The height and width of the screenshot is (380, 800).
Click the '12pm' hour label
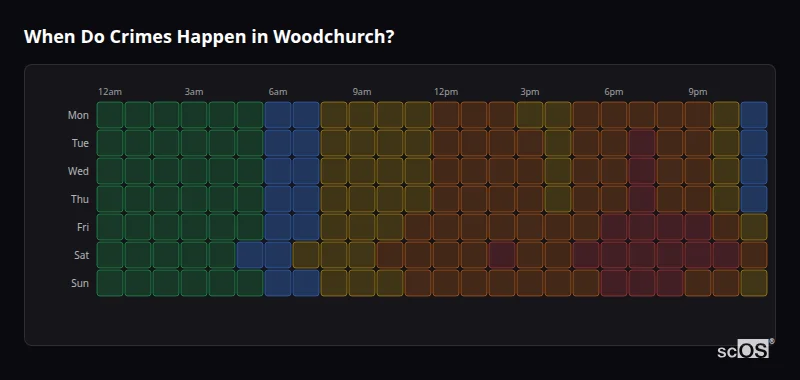click(446, 92)
